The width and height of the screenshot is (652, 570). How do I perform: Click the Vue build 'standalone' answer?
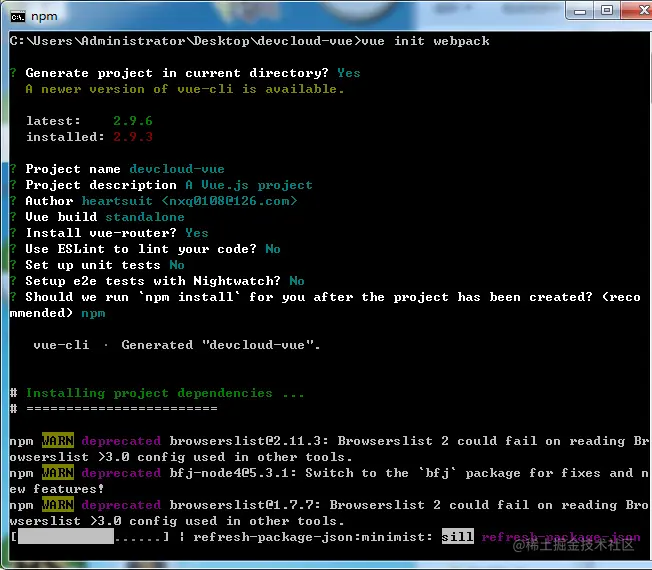(145, 217)
